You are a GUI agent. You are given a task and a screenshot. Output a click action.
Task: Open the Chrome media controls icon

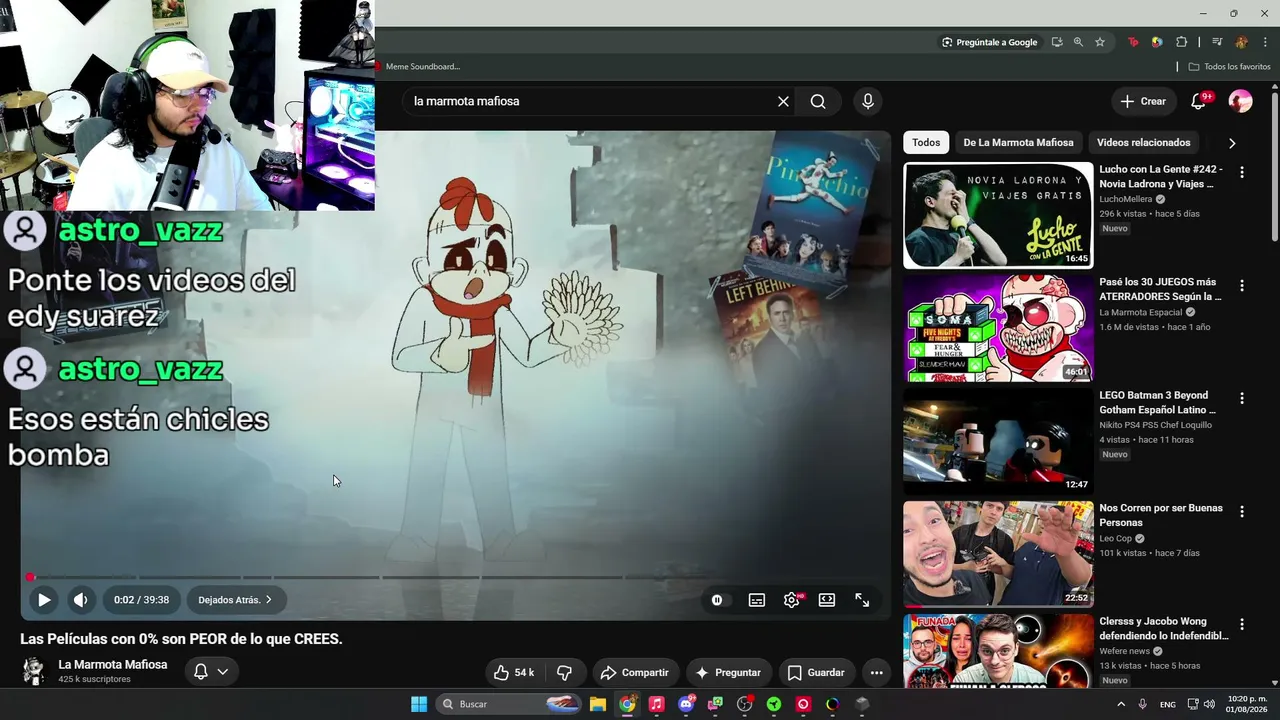[x=1217, y=42]
